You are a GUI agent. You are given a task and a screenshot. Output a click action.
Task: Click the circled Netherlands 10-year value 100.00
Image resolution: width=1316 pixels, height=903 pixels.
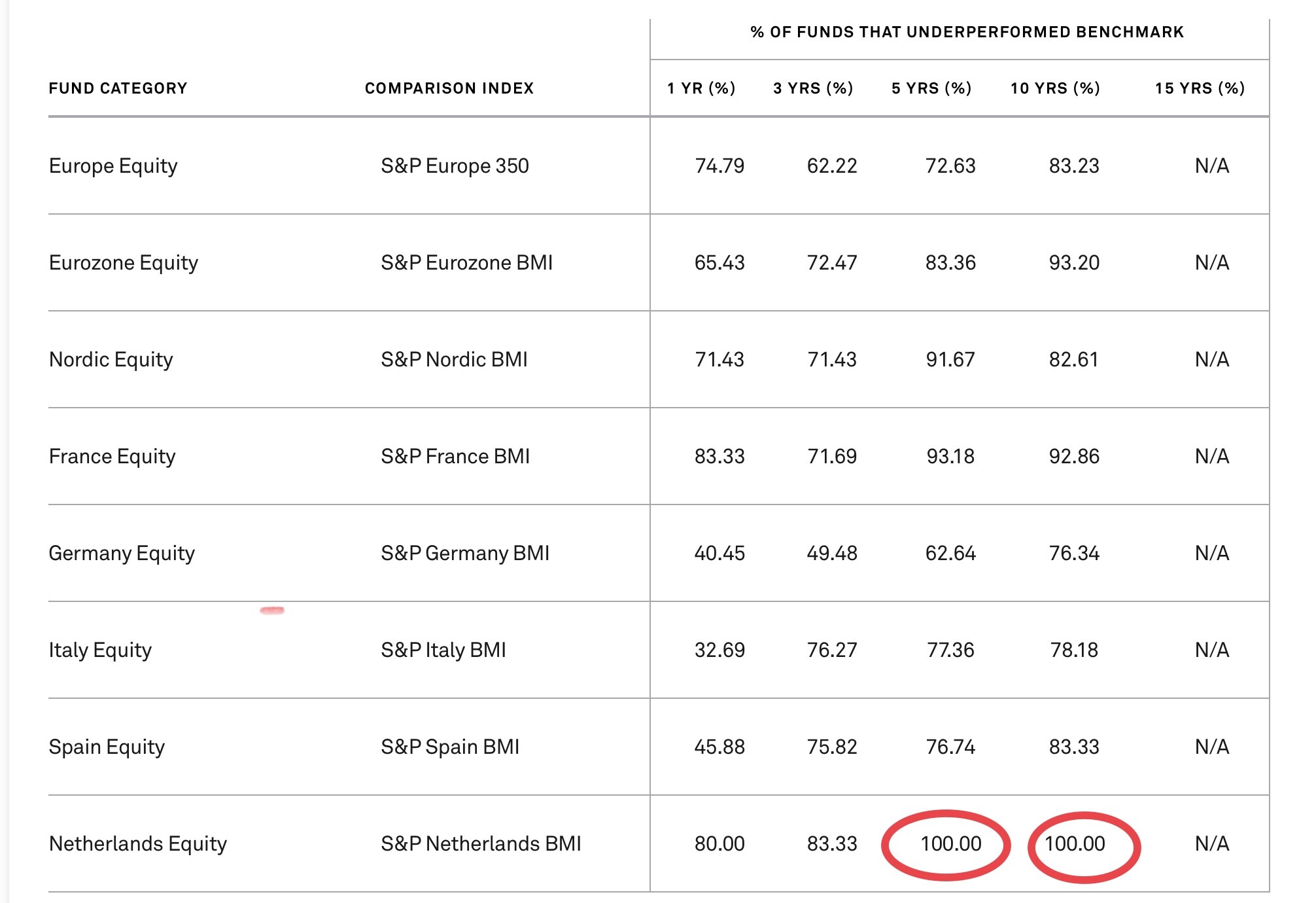1075,844
